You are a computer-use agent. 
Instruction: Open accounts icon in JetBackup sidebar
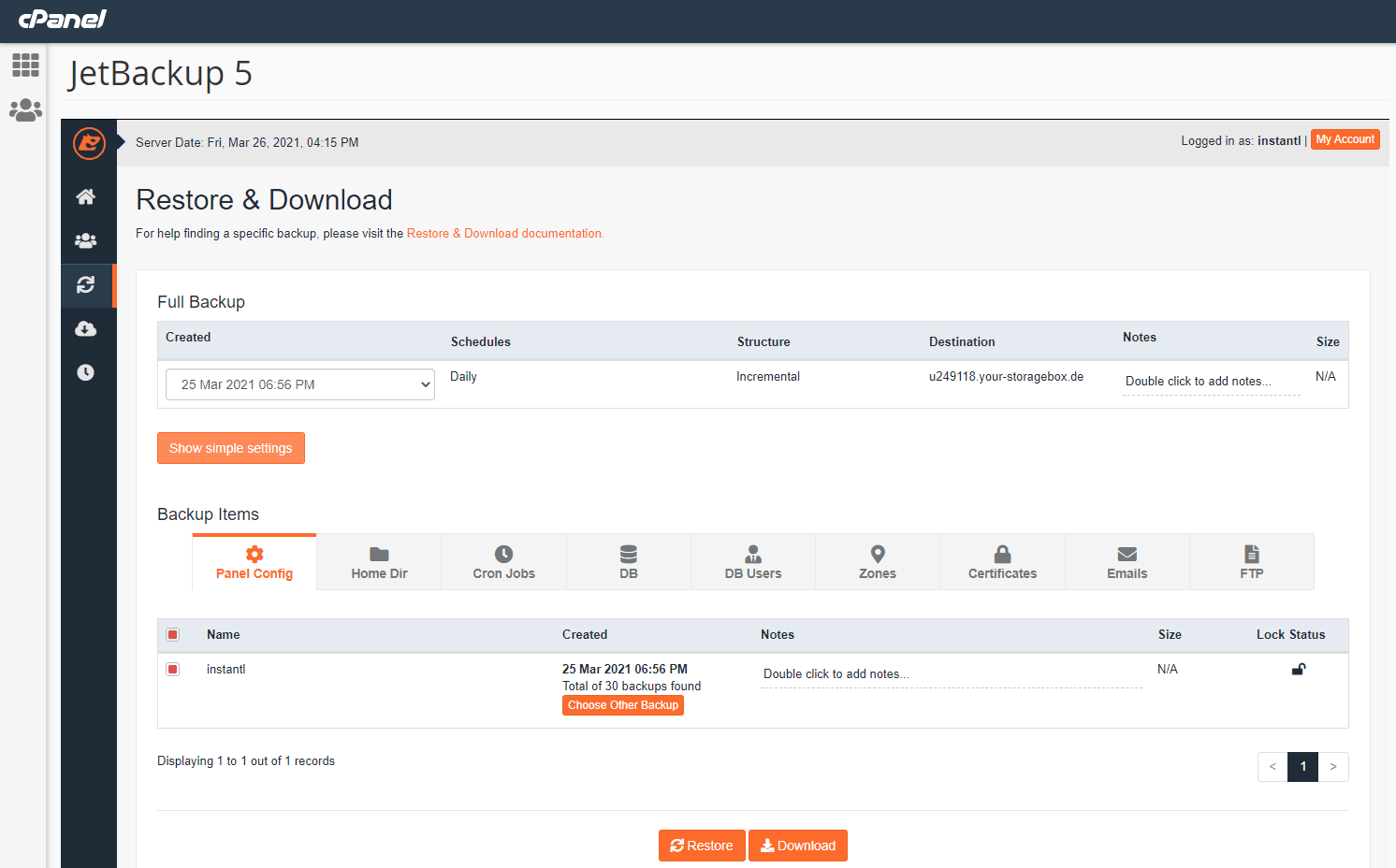[86, 240]
